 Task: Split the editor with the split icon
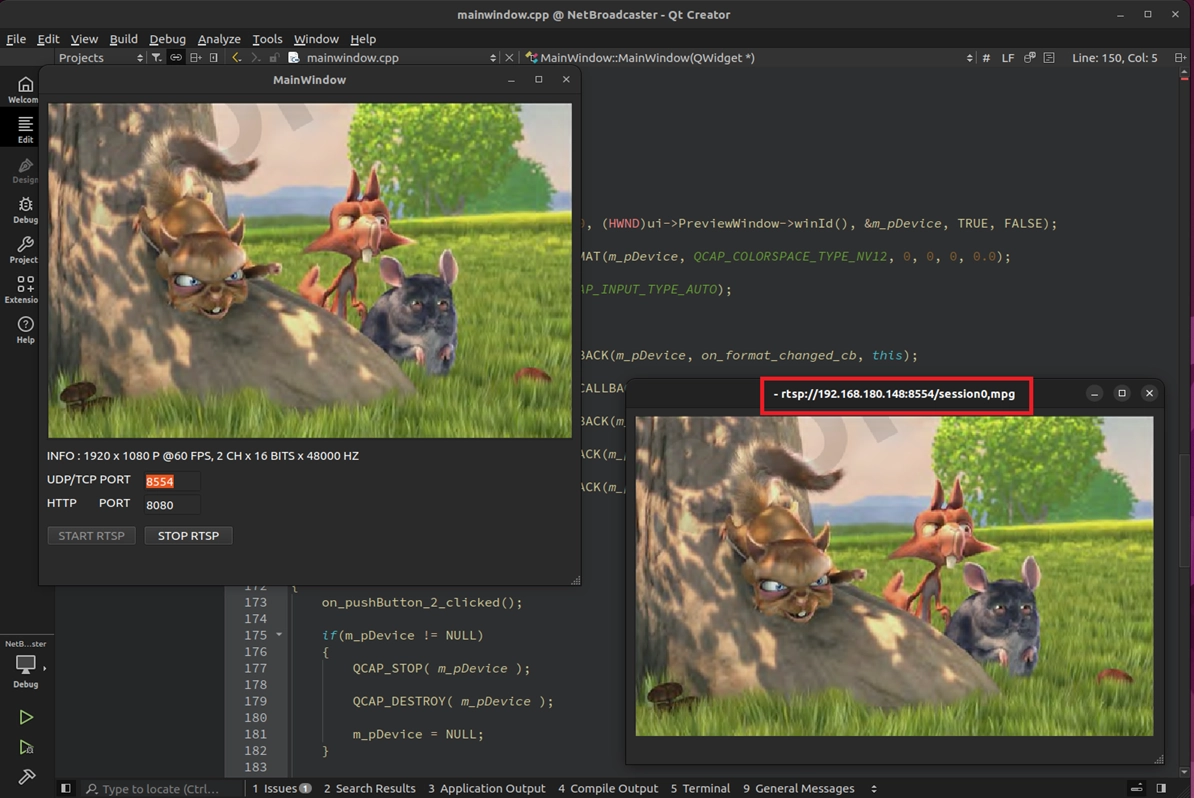[x=1180, y=58]
